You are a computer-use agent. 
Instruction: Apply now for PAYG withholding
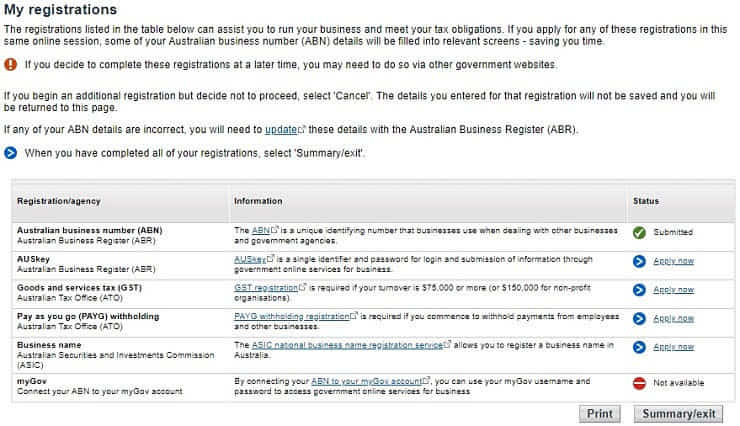click(x=673, y=319)
